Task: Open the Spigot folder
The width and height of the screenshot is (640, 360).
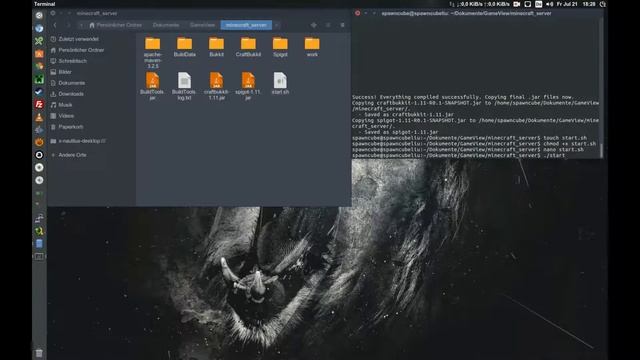Action: [x=280, y=47]
